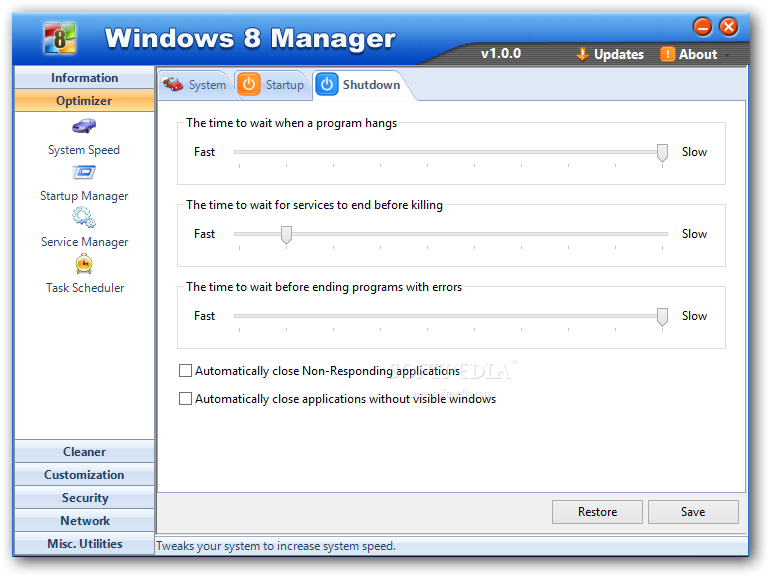Open the Service Manager gears icon
The height and width of the screenshot is (577, 770).
(84, 218)
